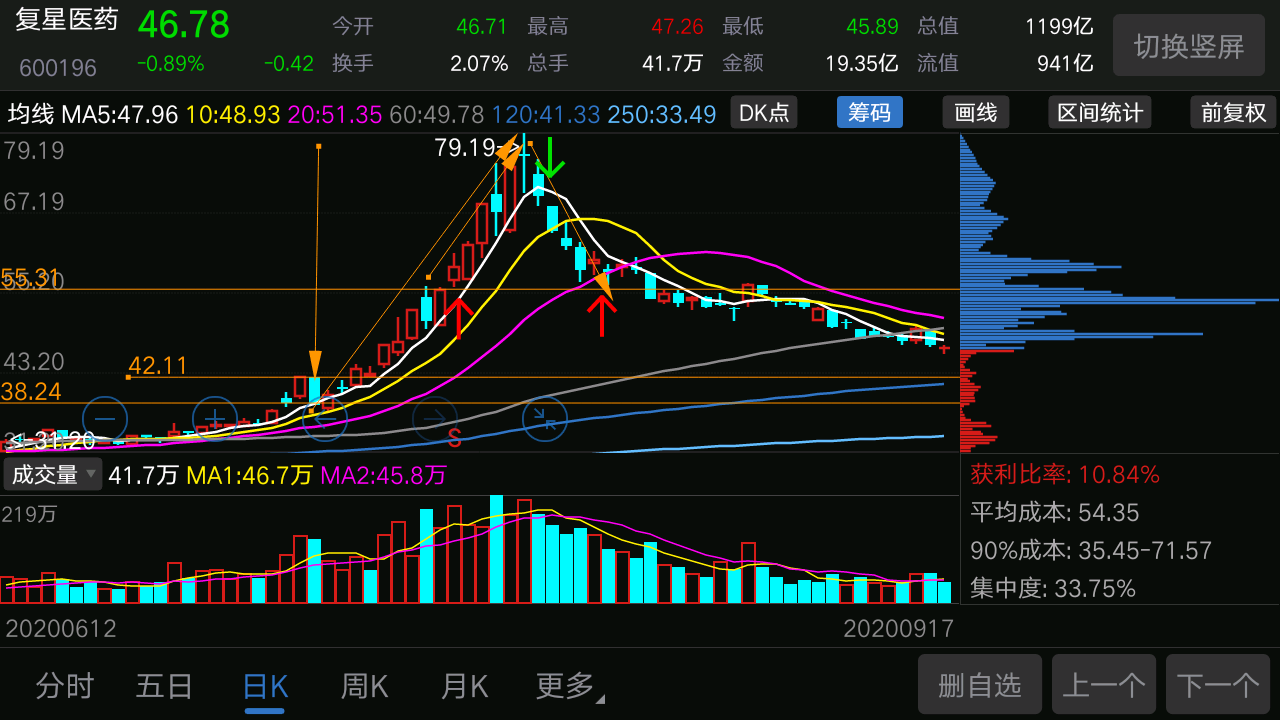Tap the end date 20200917
The image size is (1280, 720).
[899, 628]
